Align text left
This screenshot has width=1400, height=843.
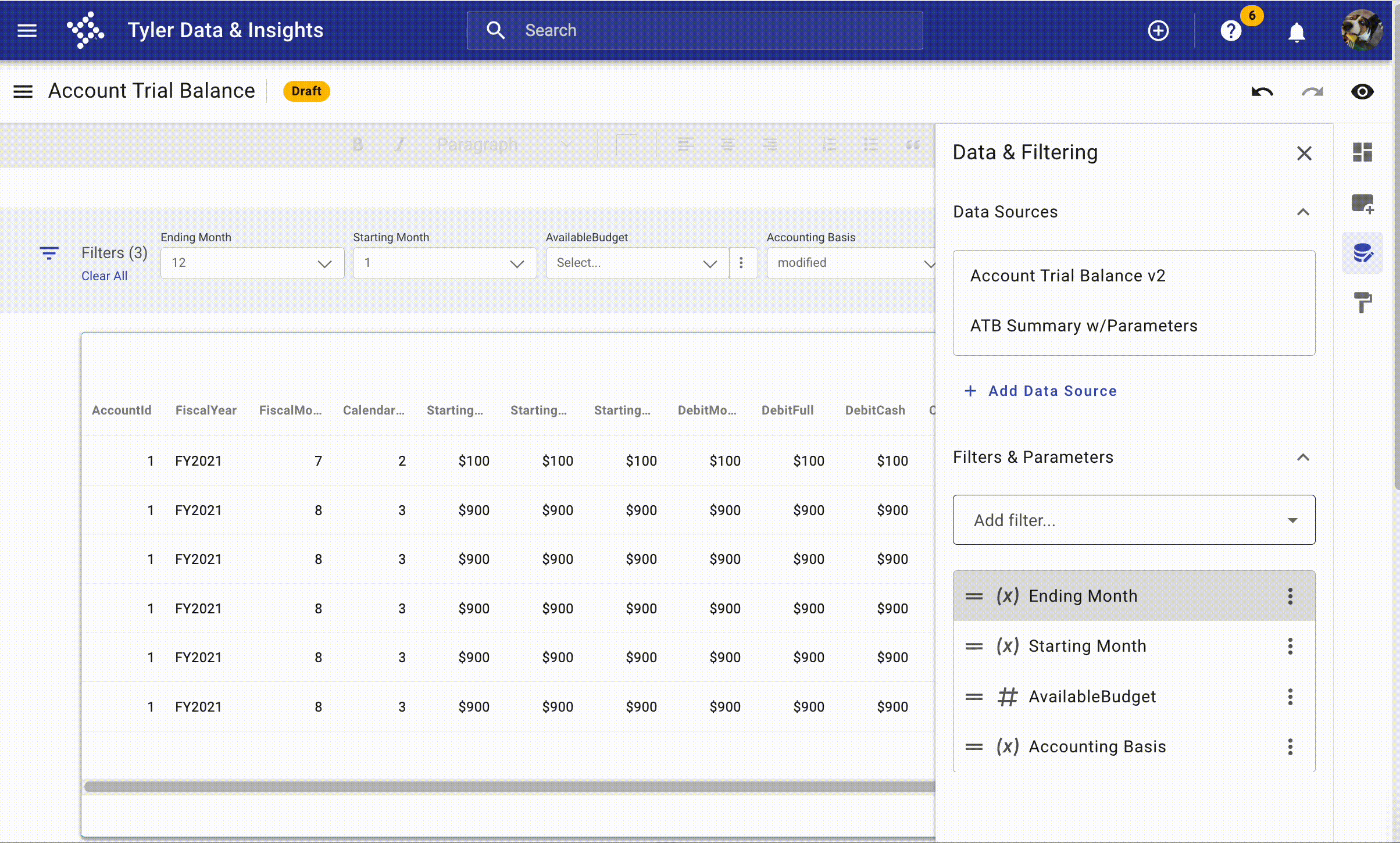coord(685,145)
